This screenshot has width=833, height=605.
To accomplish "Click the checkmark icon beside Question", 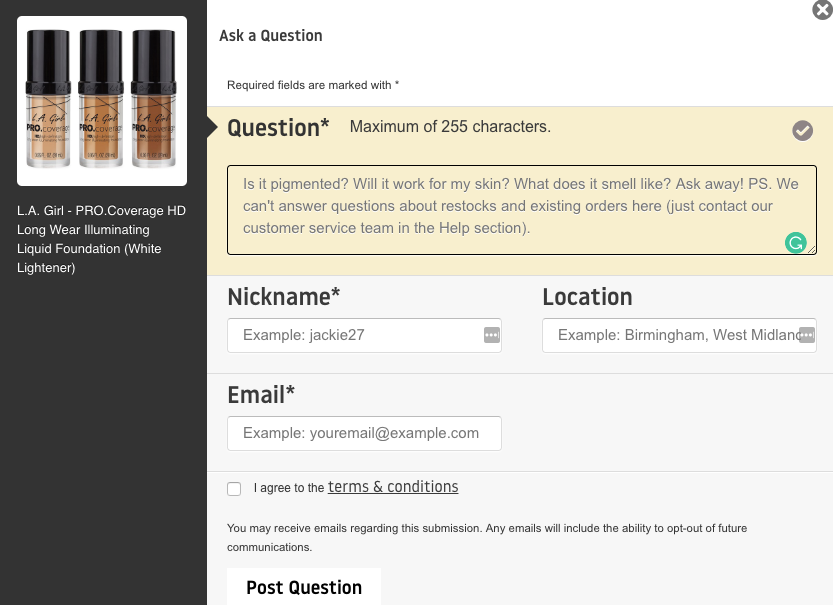I will click(802, 130).
